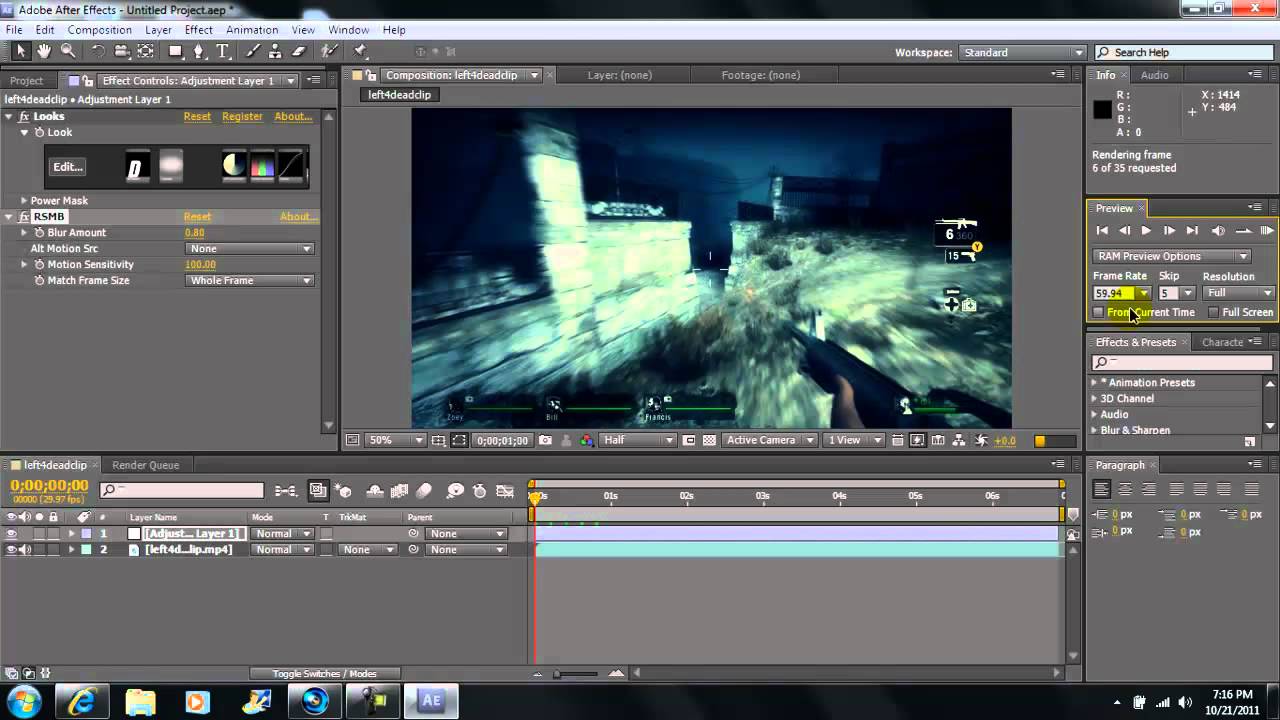Select the Zoom magnifier tool
Screen dimensions: 1280x720
pos(68,51)
